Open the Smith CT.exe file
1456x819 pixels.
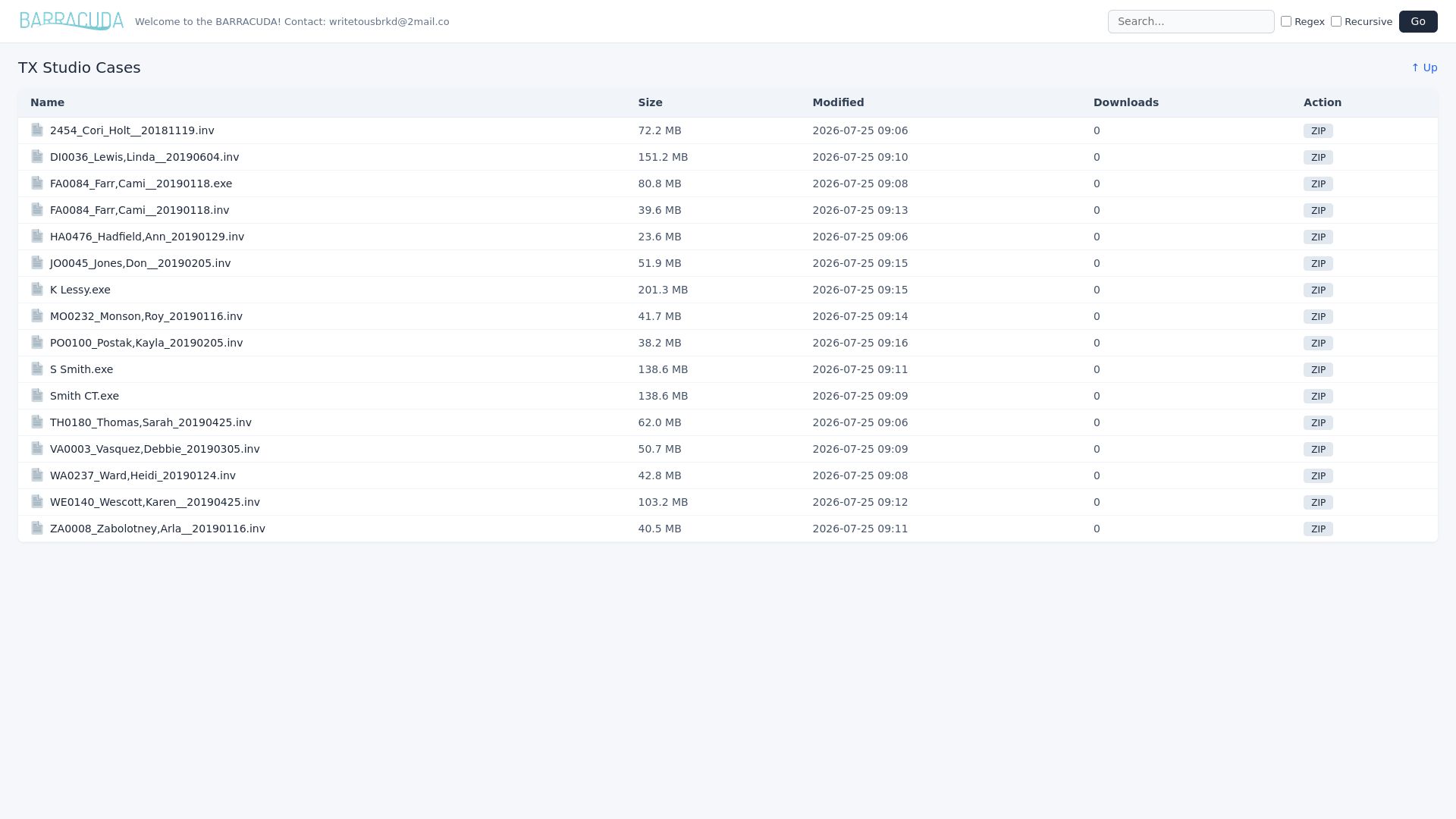pos(84,396)
